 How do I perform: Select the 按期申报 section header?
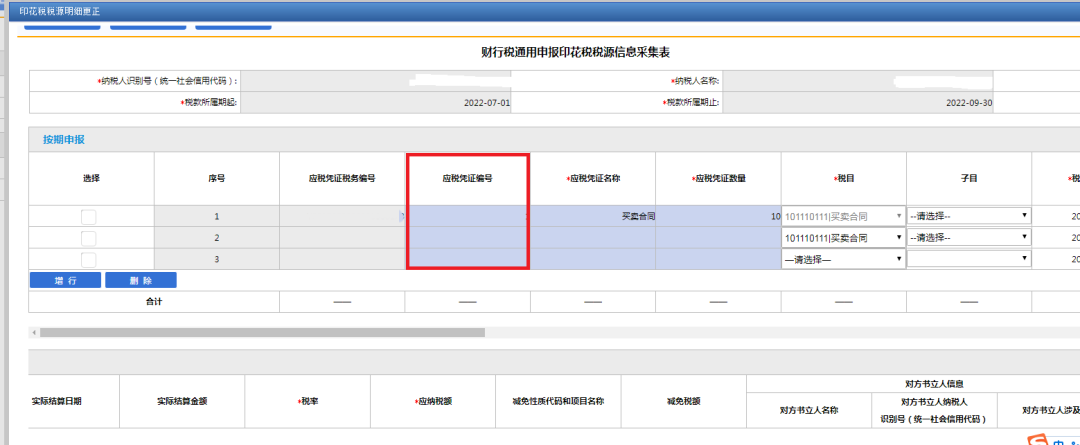coord(64,140)
